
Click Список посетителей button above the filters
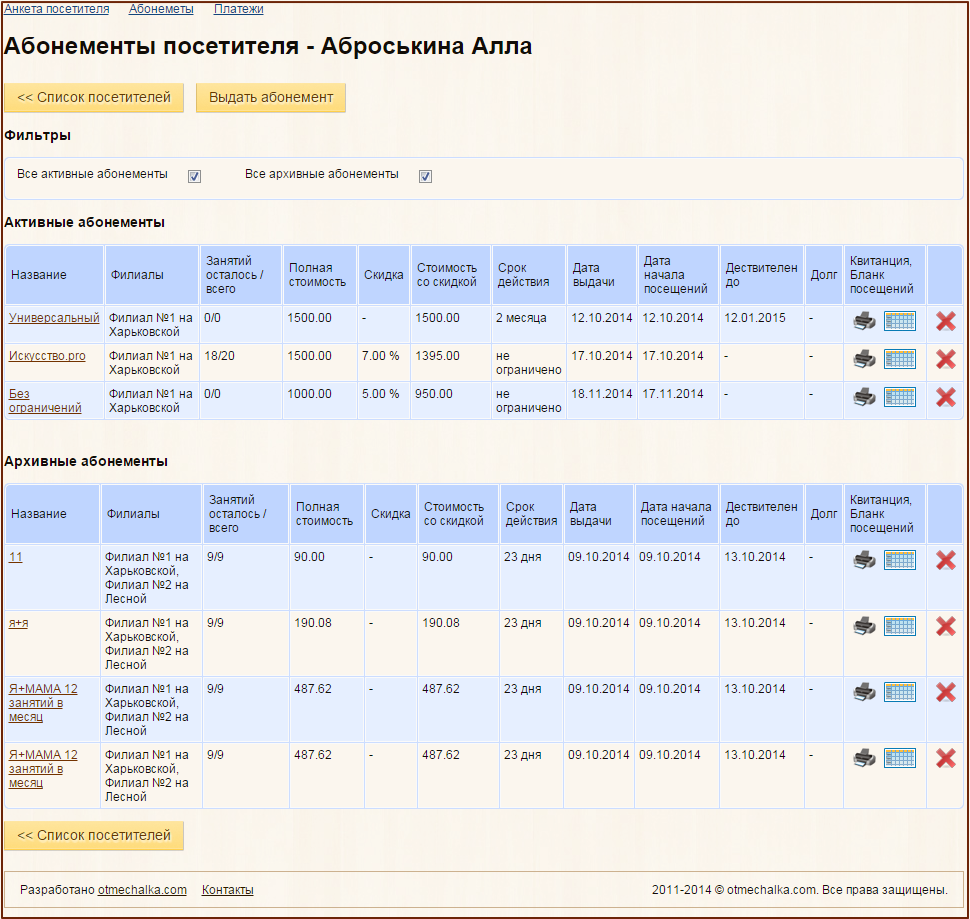pyautogui.click(x=94, y=98)
